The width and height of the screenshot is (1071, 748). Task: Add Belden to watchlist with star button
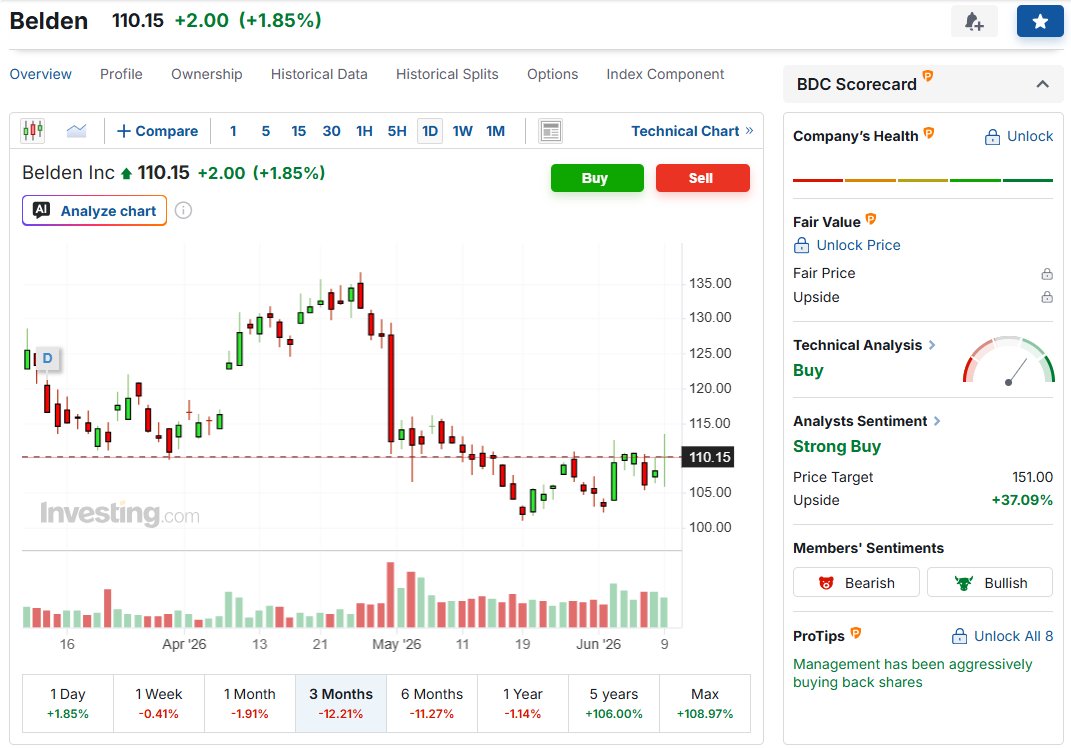point(1040,21)
